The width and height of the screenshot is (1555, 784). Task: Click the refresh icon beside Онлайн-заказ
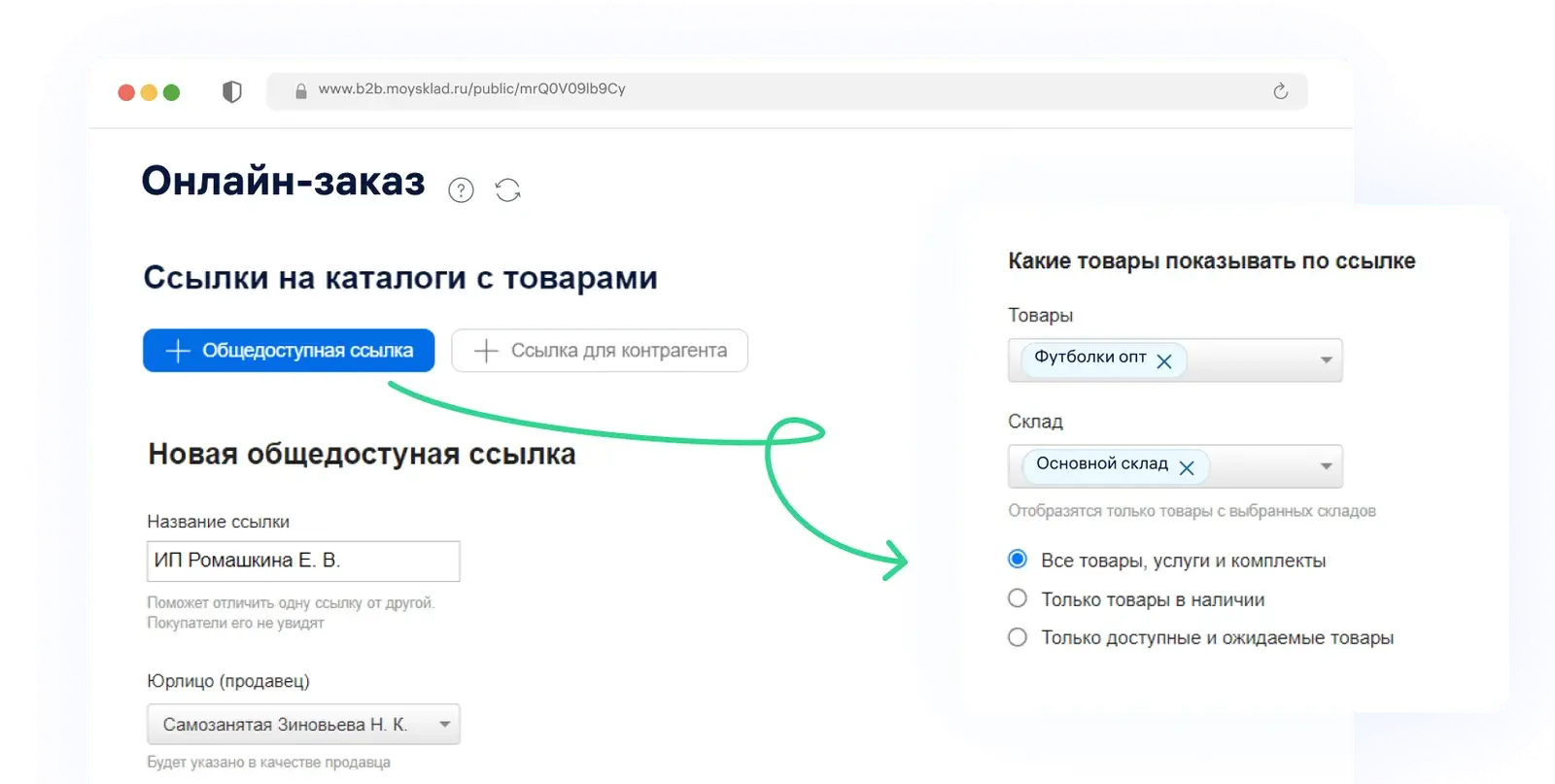click(507, 190)
